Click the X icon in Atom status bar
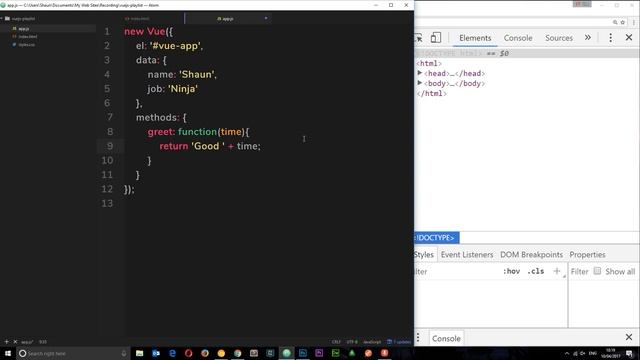Screen dimensions: 640x360 pos(16,342)
